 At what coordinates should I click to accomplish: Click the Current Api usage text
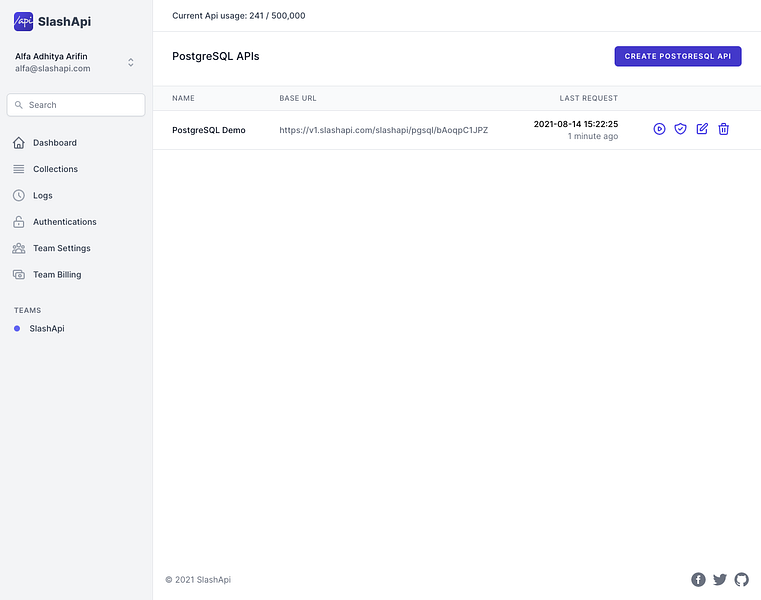click(x=239, y=16)
